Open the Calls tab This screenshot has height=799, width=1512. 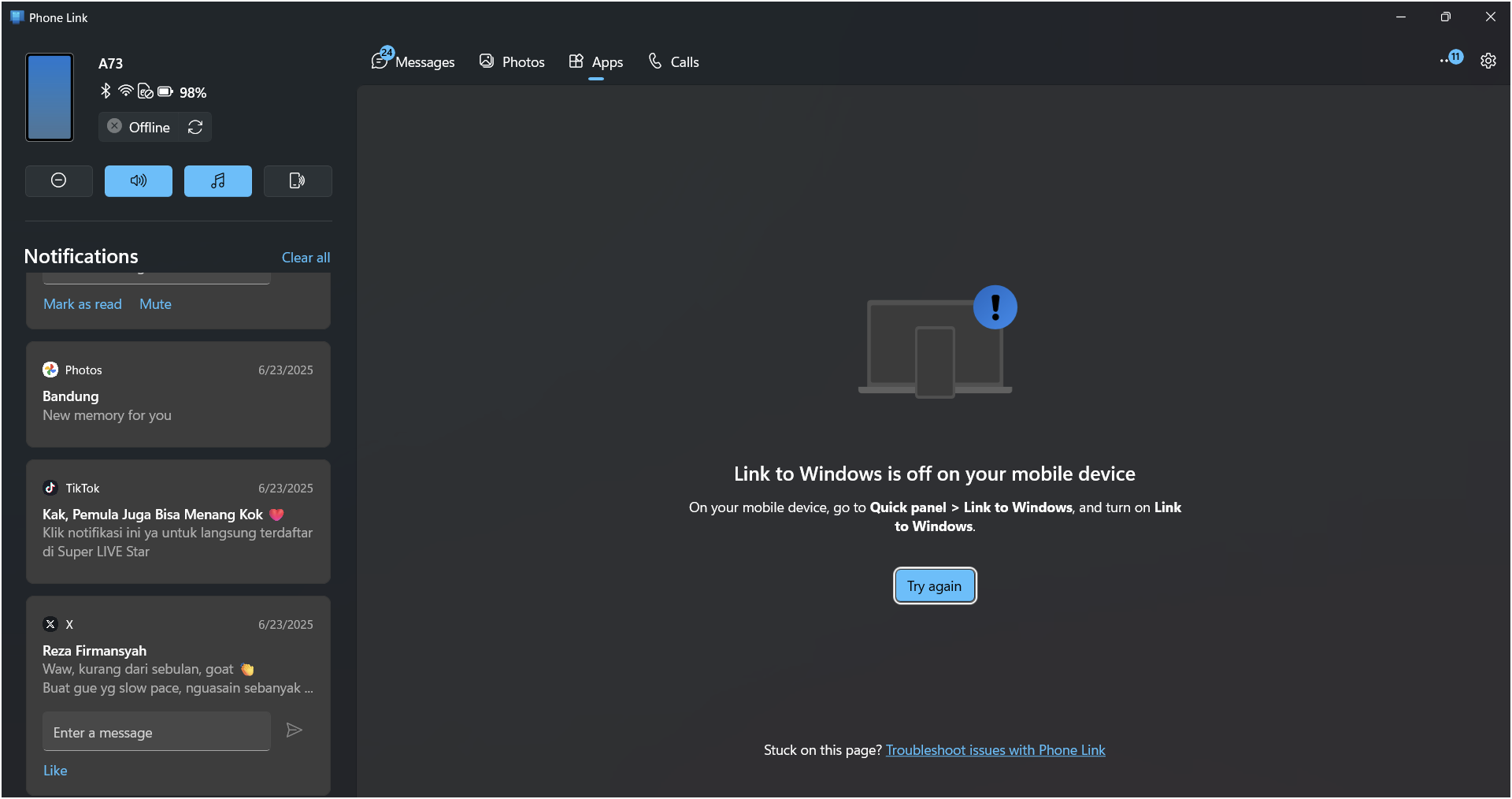tap(673, 61)
